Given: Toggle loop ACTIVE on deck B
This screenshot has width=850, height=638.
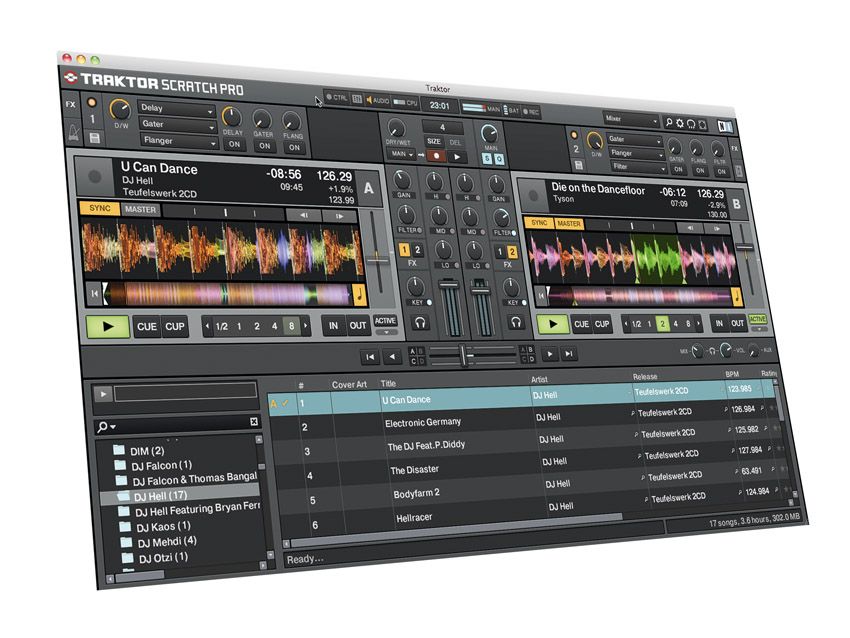Looking at the screenshot, I should [757, 319].
